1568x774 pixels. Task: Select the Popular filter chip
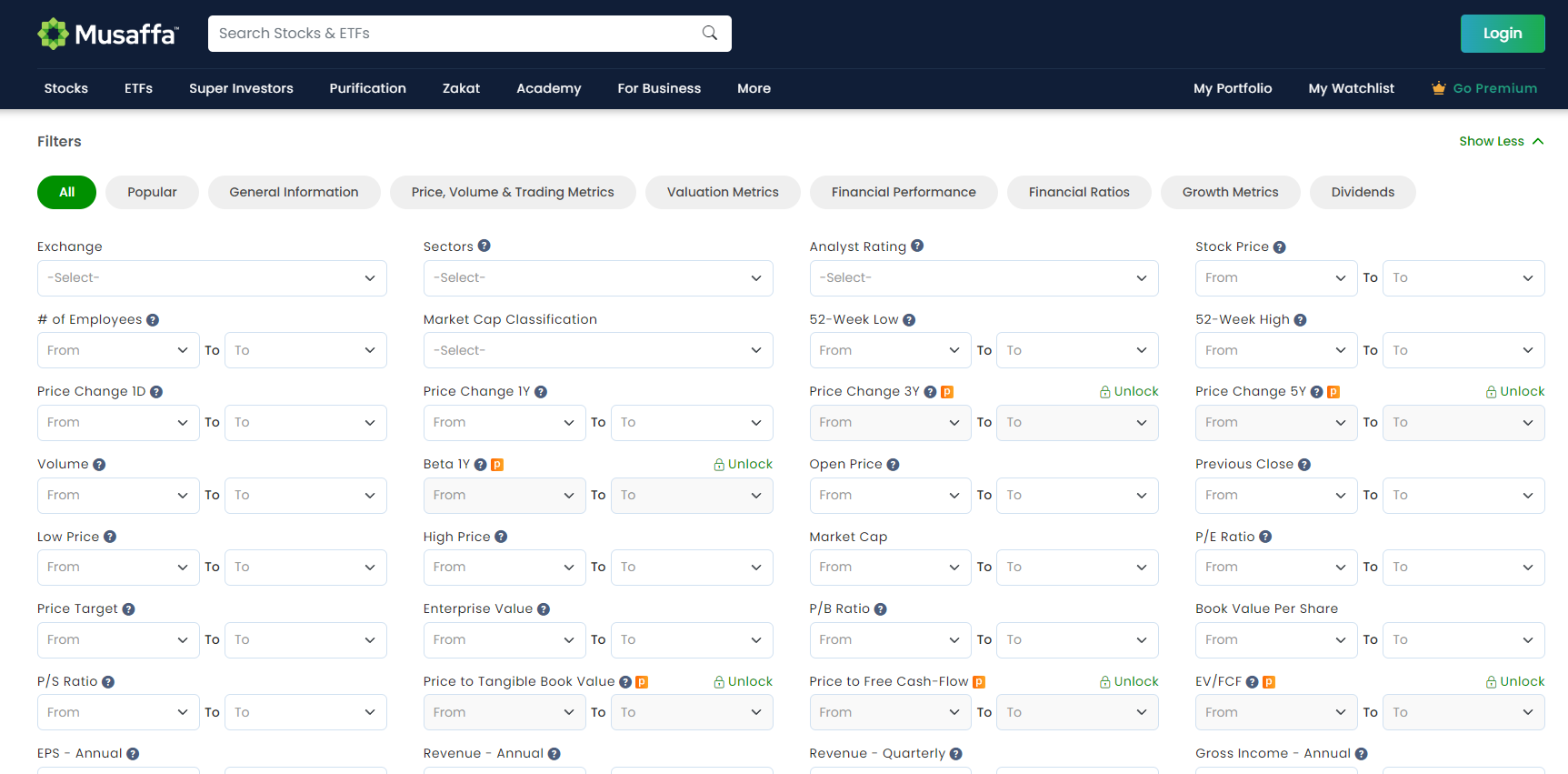pyautogui.click(x=152, y=192)
